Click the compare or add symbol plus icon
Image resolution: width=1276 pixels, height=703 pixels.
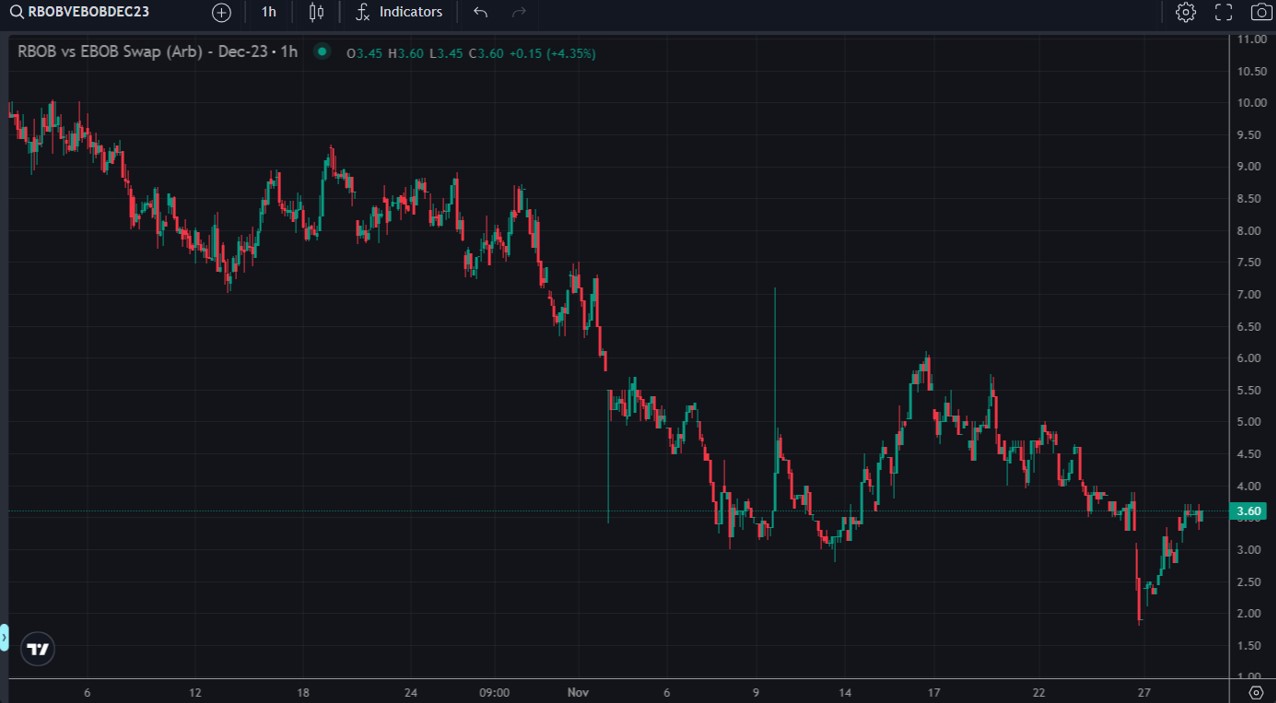point(222,12)
